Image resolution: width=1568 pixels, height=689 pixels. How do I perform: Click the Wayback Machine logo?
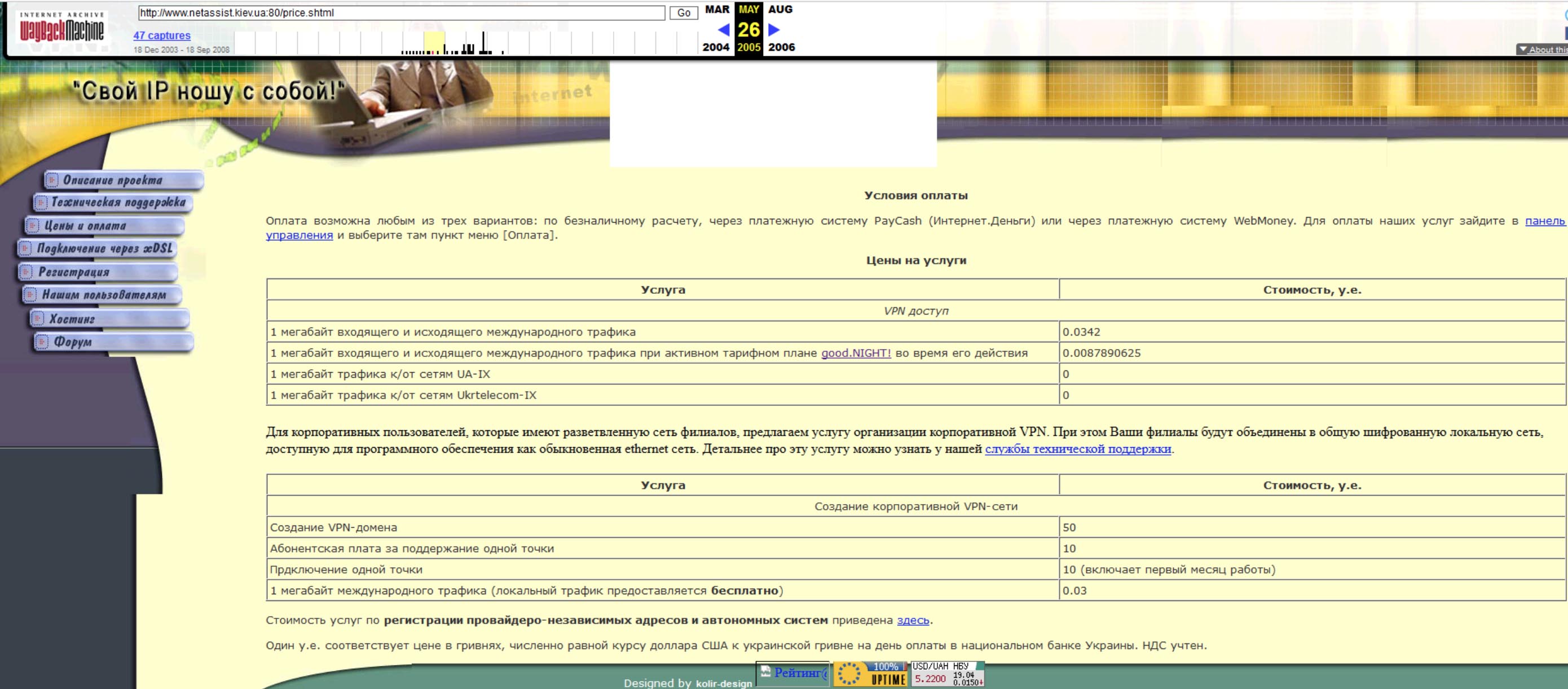[x=61, y=28]
